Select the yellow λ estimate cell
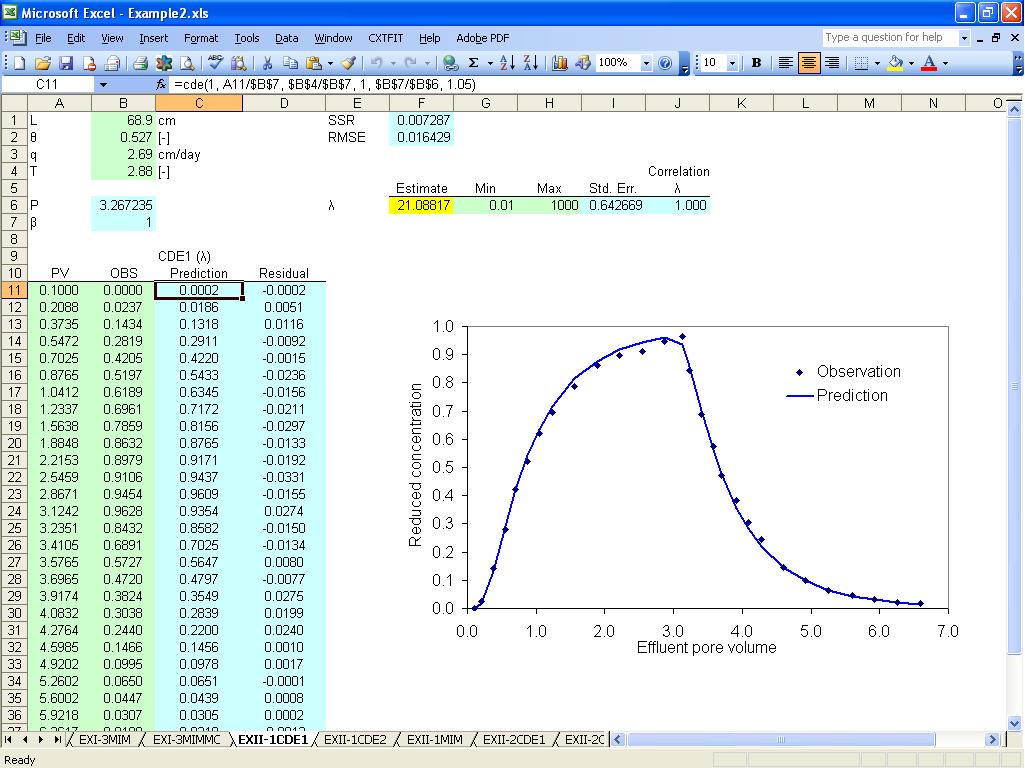 coord(421,205)
